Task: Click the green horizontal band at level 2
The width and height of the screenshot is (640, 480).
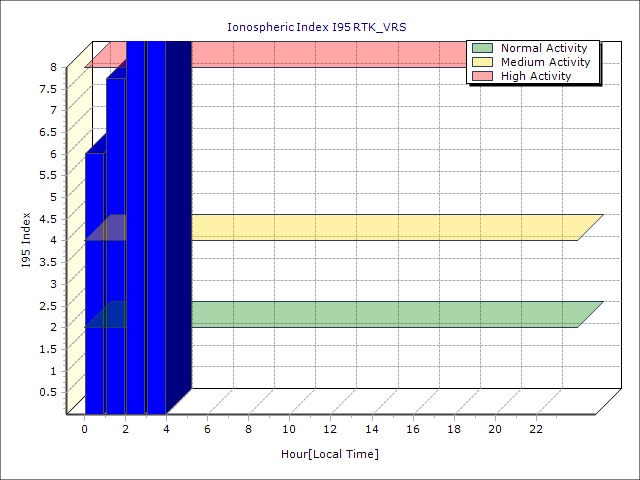Action: coord(380,314)
